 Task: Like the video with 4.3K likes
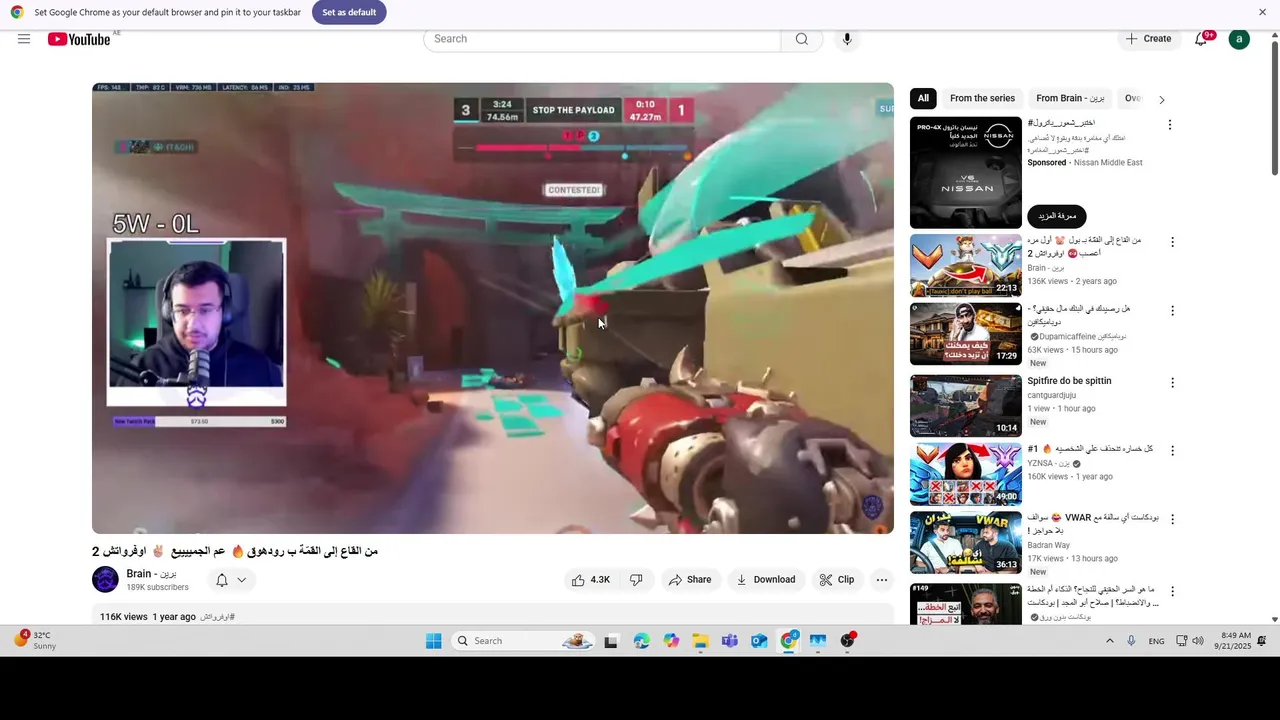click(x=590, y=580)
